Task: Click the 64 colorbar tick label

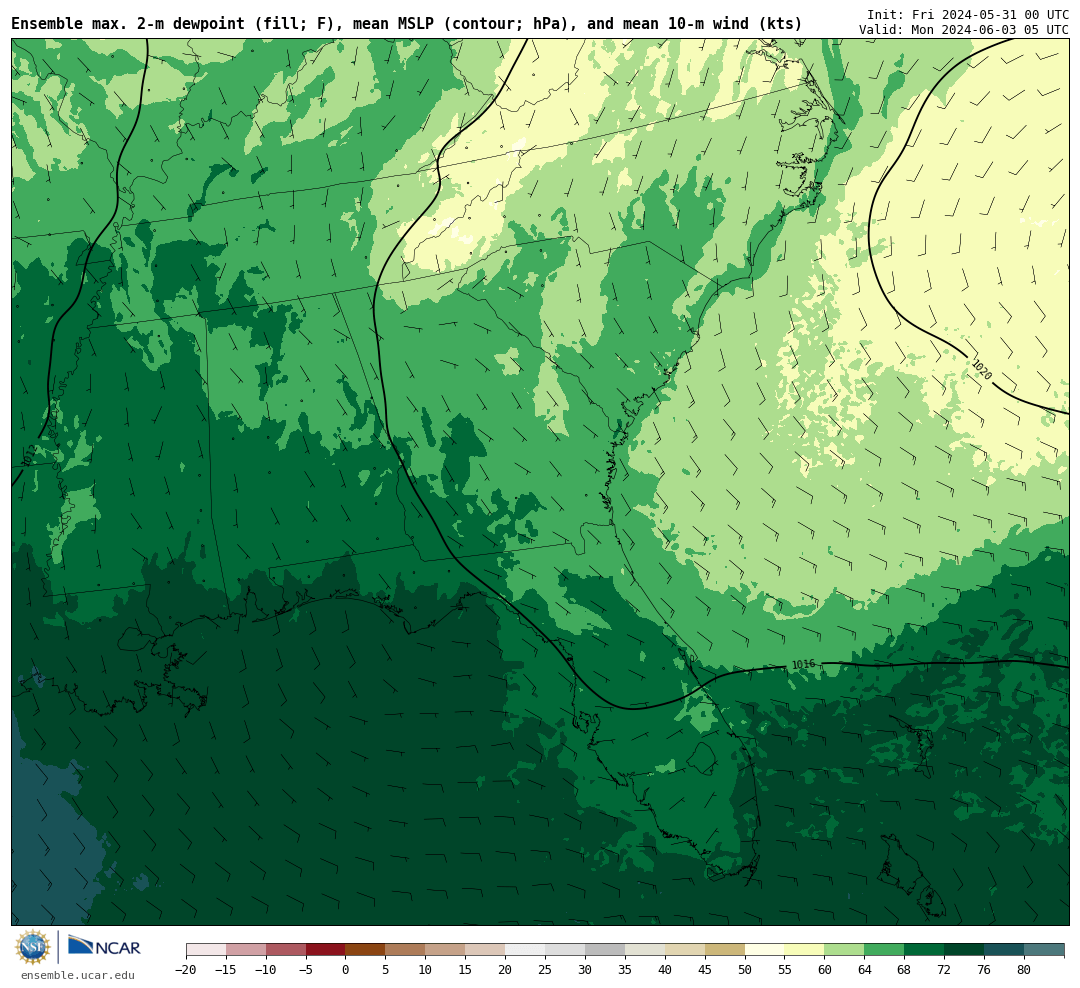Action: pos(865,970)
